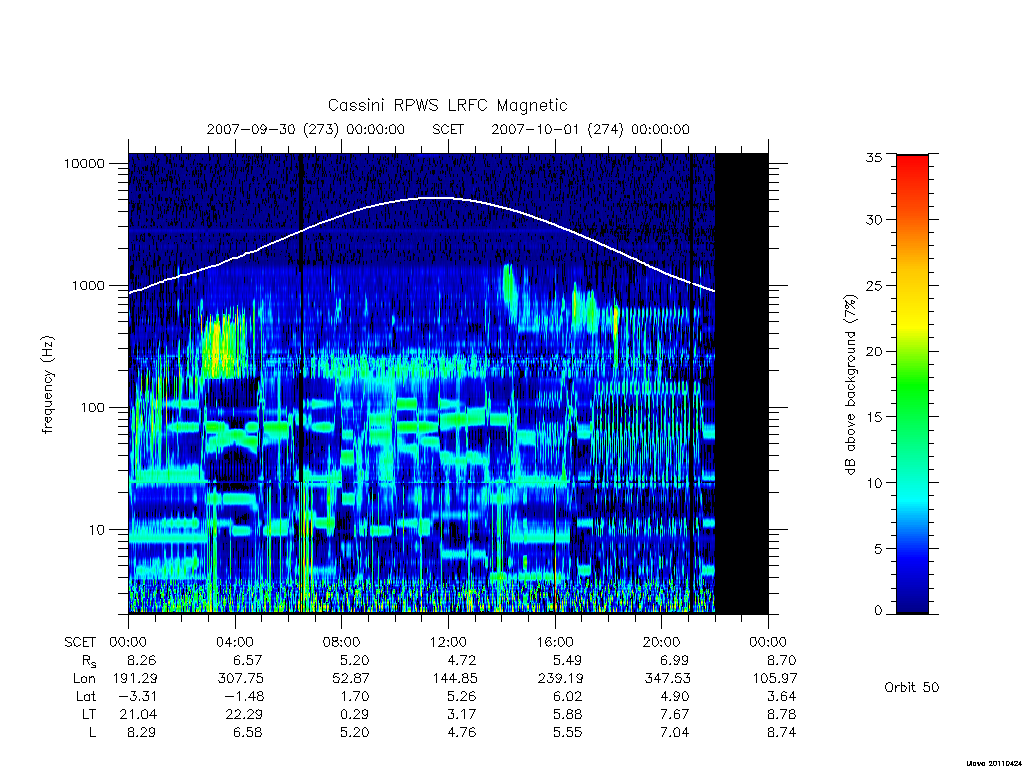The image size is (1024, 768).
Task: Click the Lat row label
Action: click(86, 697)
